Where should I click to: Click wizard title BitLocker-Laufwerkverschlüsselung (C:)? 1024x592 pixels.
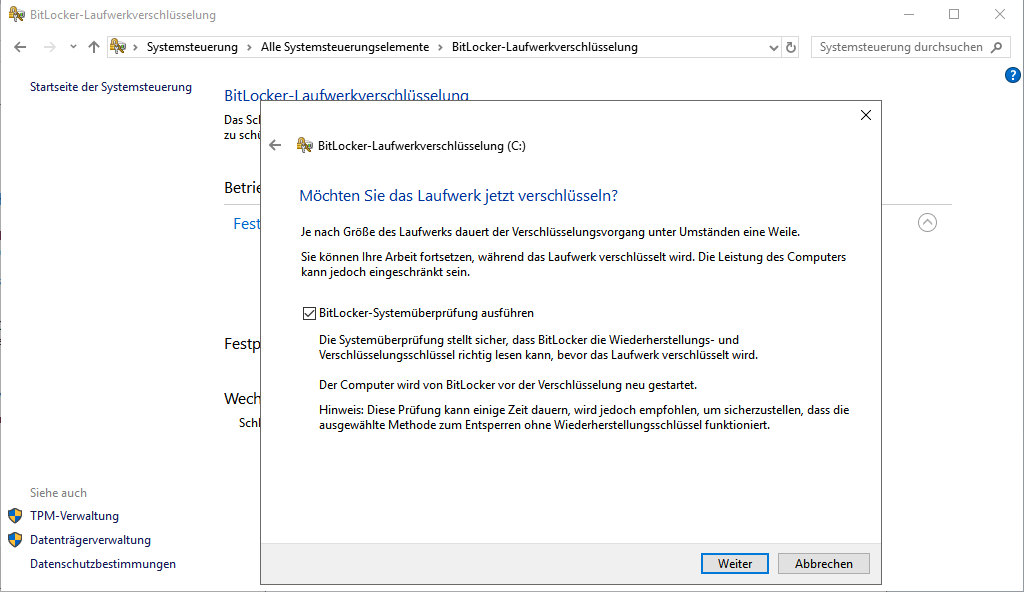coord(421,146)
